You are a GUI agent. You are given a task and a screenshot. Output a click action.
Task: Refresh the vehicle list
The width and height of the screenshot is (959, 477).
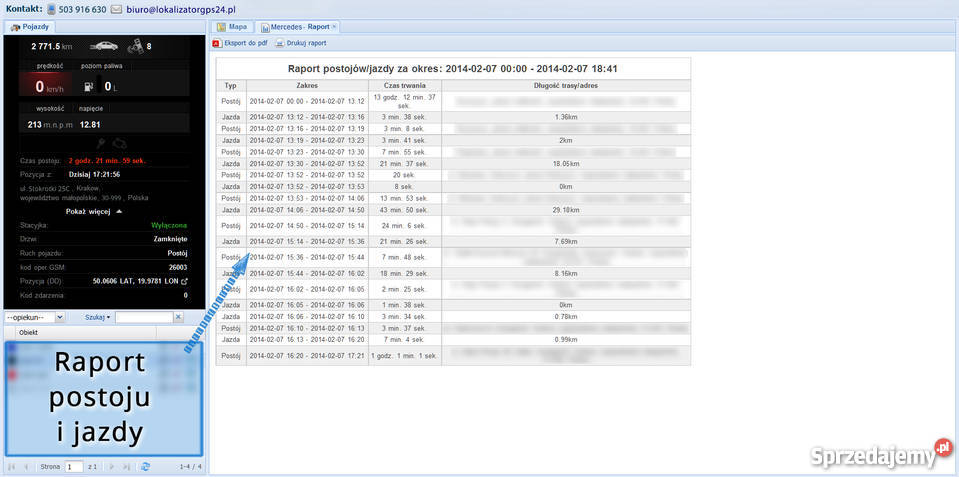145,467
